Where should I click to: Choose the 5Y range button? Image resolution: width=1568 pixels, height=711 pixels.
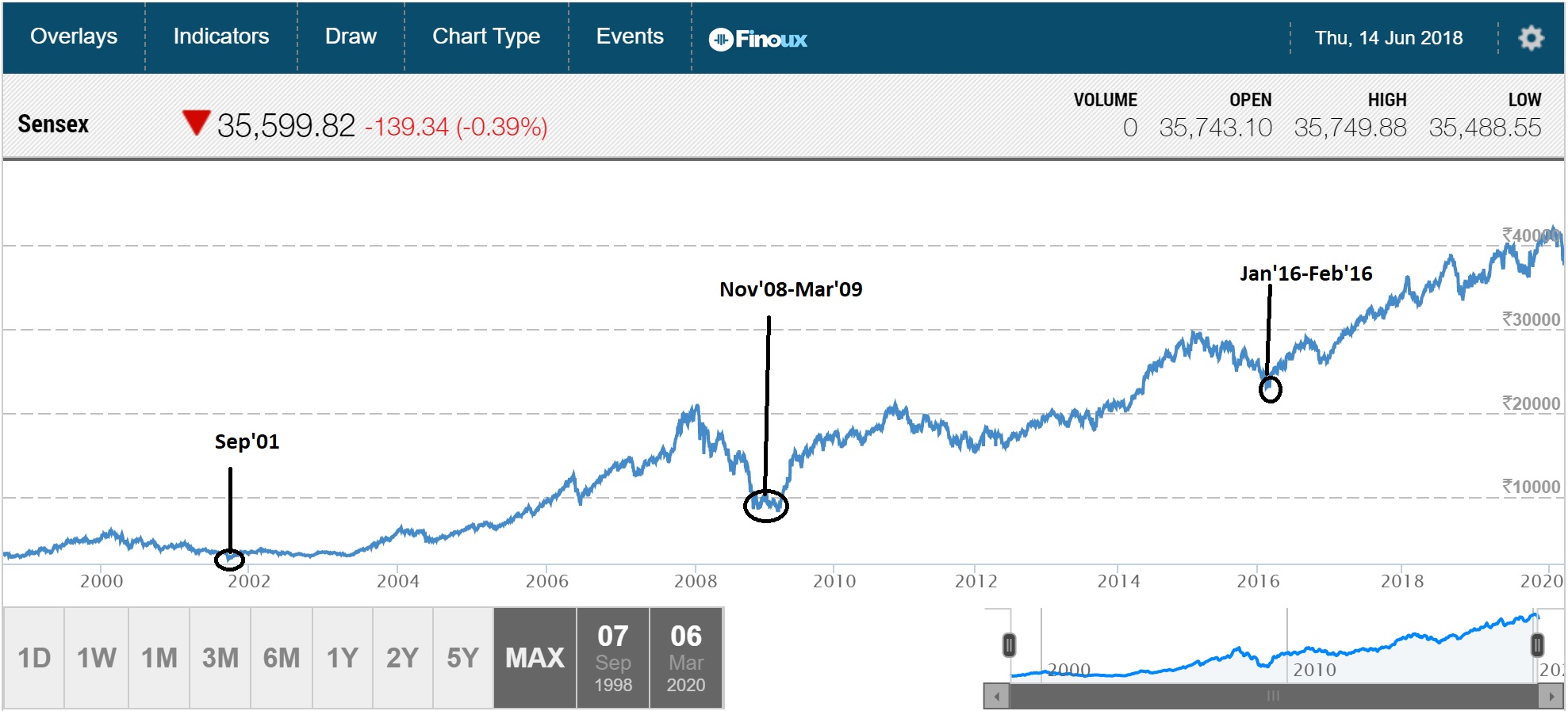462,658
